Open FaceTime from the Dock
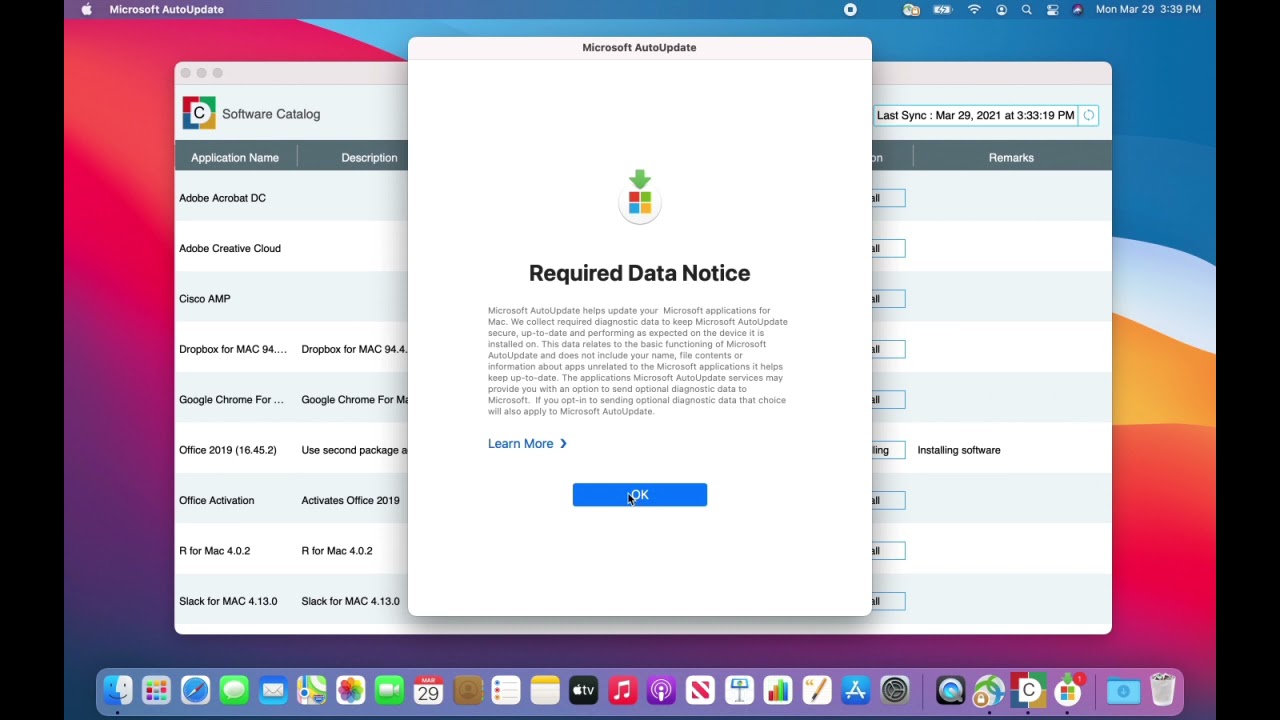This screenshot has height=720, width=1280. coord(389,690)
